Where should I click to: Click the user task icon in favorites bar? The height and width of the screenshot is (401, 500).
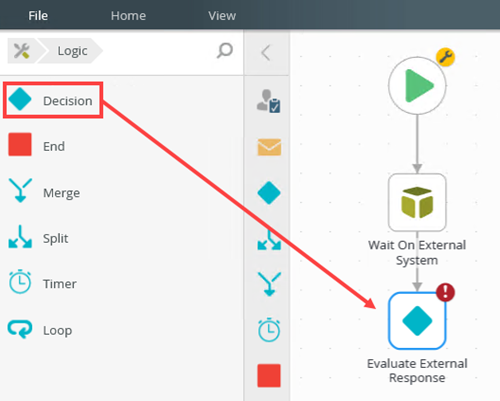coord(269,101)
